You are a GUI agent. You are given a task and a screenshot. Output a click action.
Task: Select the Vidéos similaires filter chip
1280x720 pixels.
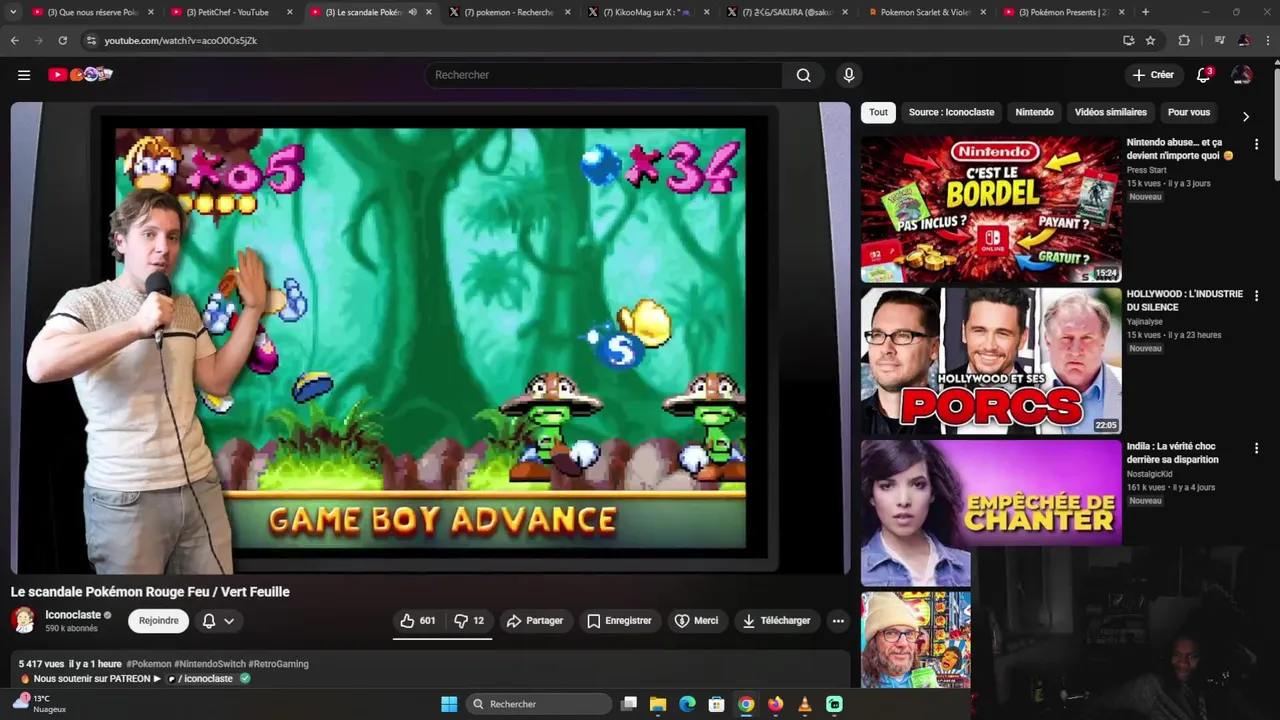(1110, 113)
